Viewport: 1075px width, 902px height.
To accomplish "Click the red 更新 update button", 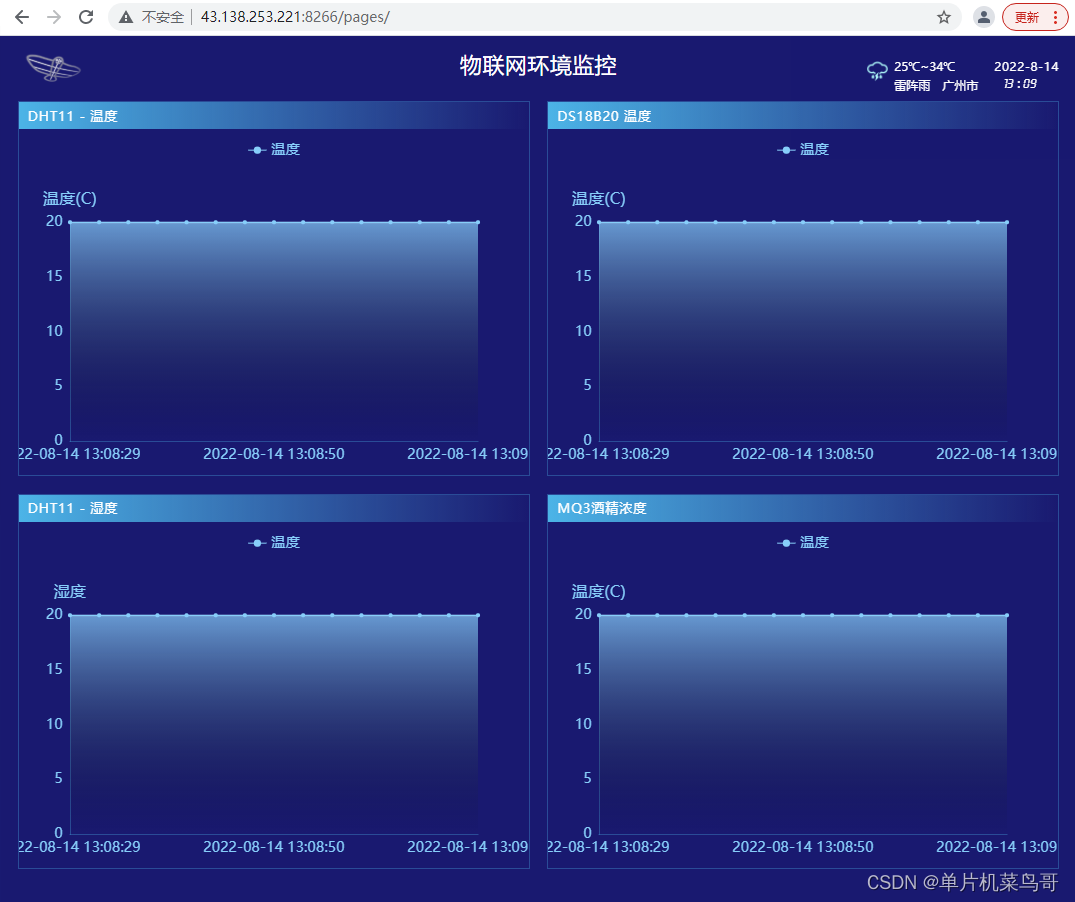I will point(1035,17).
